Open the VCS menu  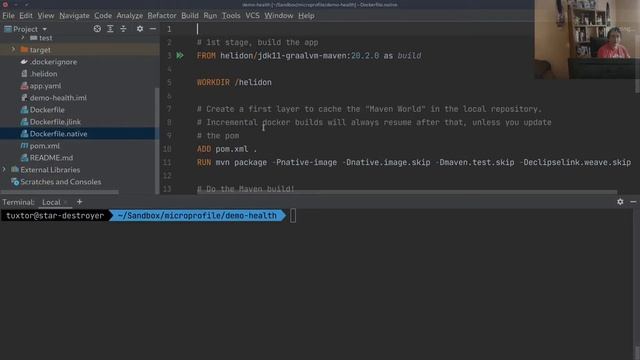pyautogui.click(x=252, y=16)
